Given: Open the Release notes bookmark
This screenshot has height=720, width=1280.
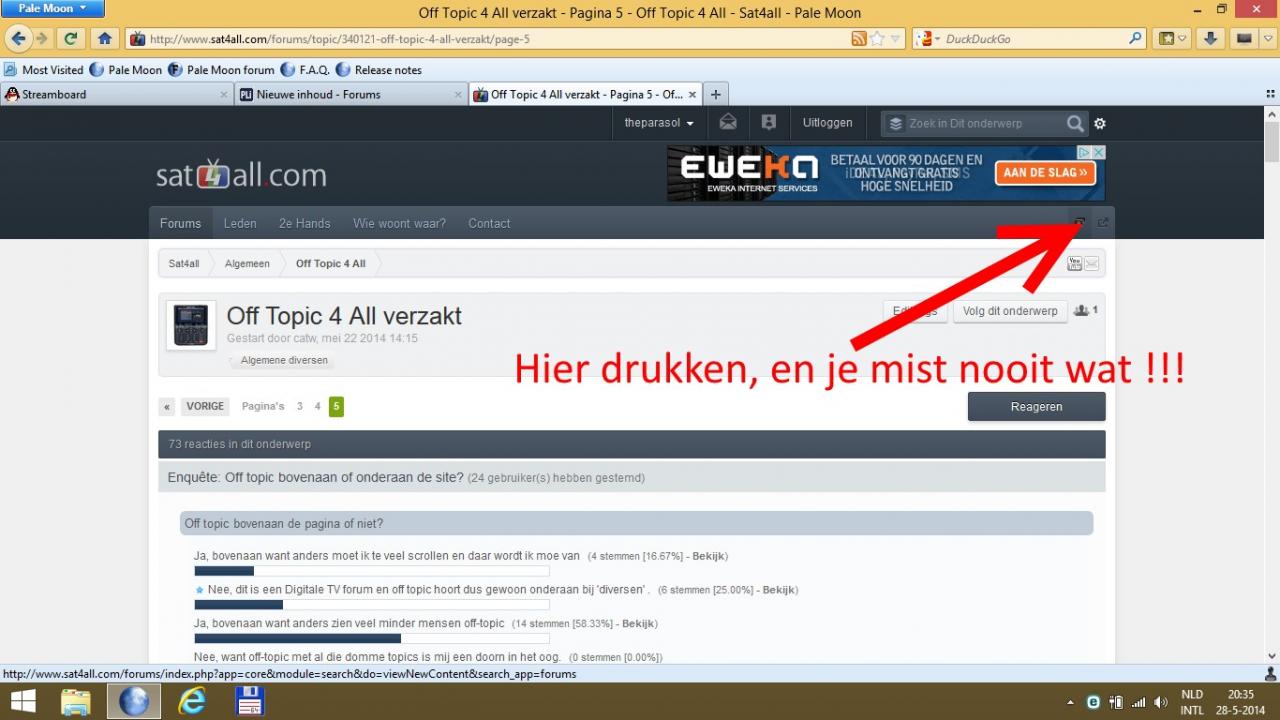Looking at the screenshot, I should click(379, 70).
